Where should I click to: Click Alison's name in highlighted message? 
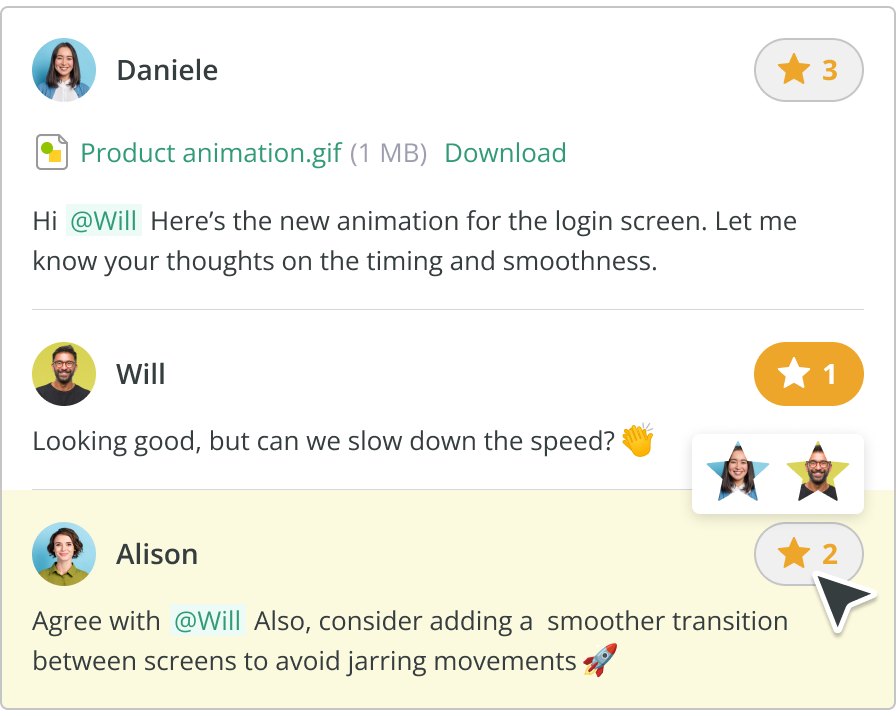coord(157,554)
